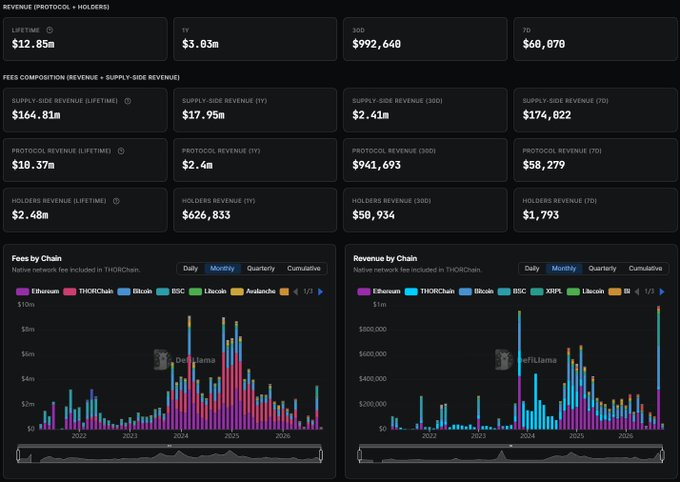The height and width of the screenshot is (482, 680).
Task: Go to next legend page in Revenue by Chain
Action: (662, 292)
